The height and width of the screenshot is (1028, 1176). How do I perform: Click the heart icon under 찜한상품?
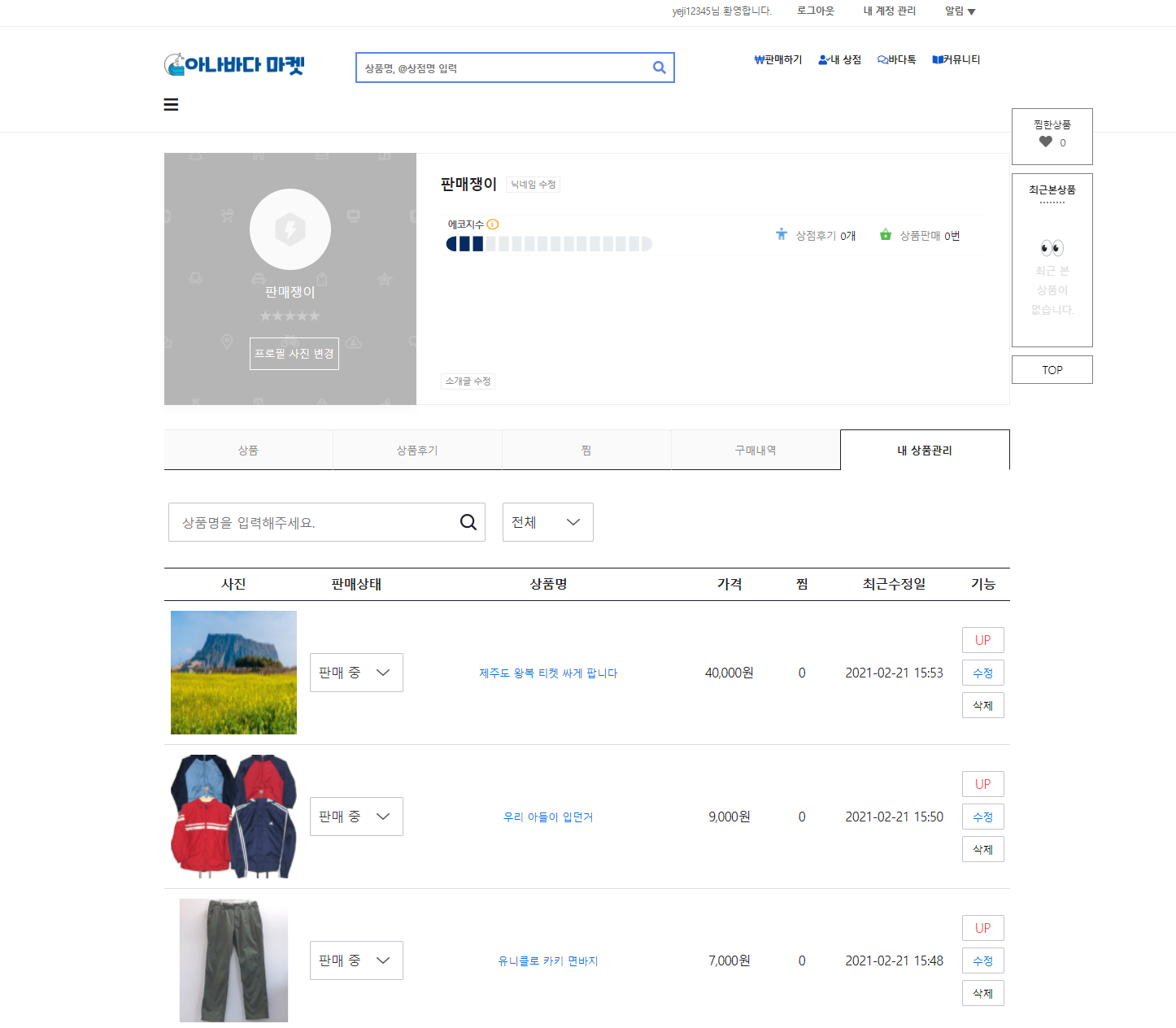click(x=1045, y=142)
